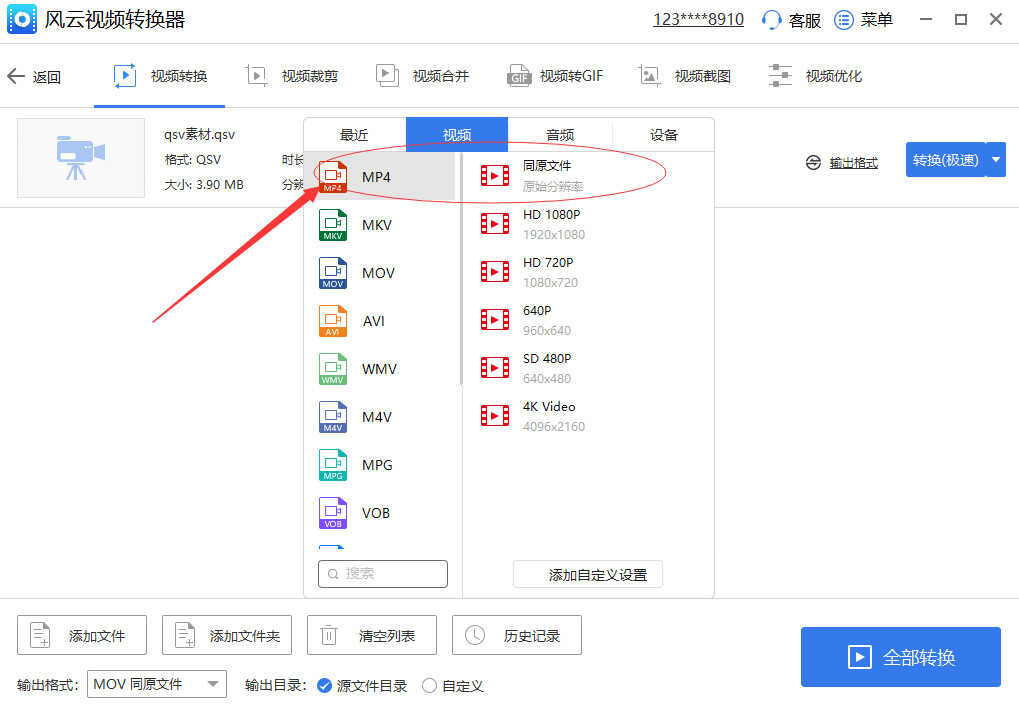This screenshot has height=712, width=1019.
Task: Pick the MPG format icon
Action: pos(333,465)
